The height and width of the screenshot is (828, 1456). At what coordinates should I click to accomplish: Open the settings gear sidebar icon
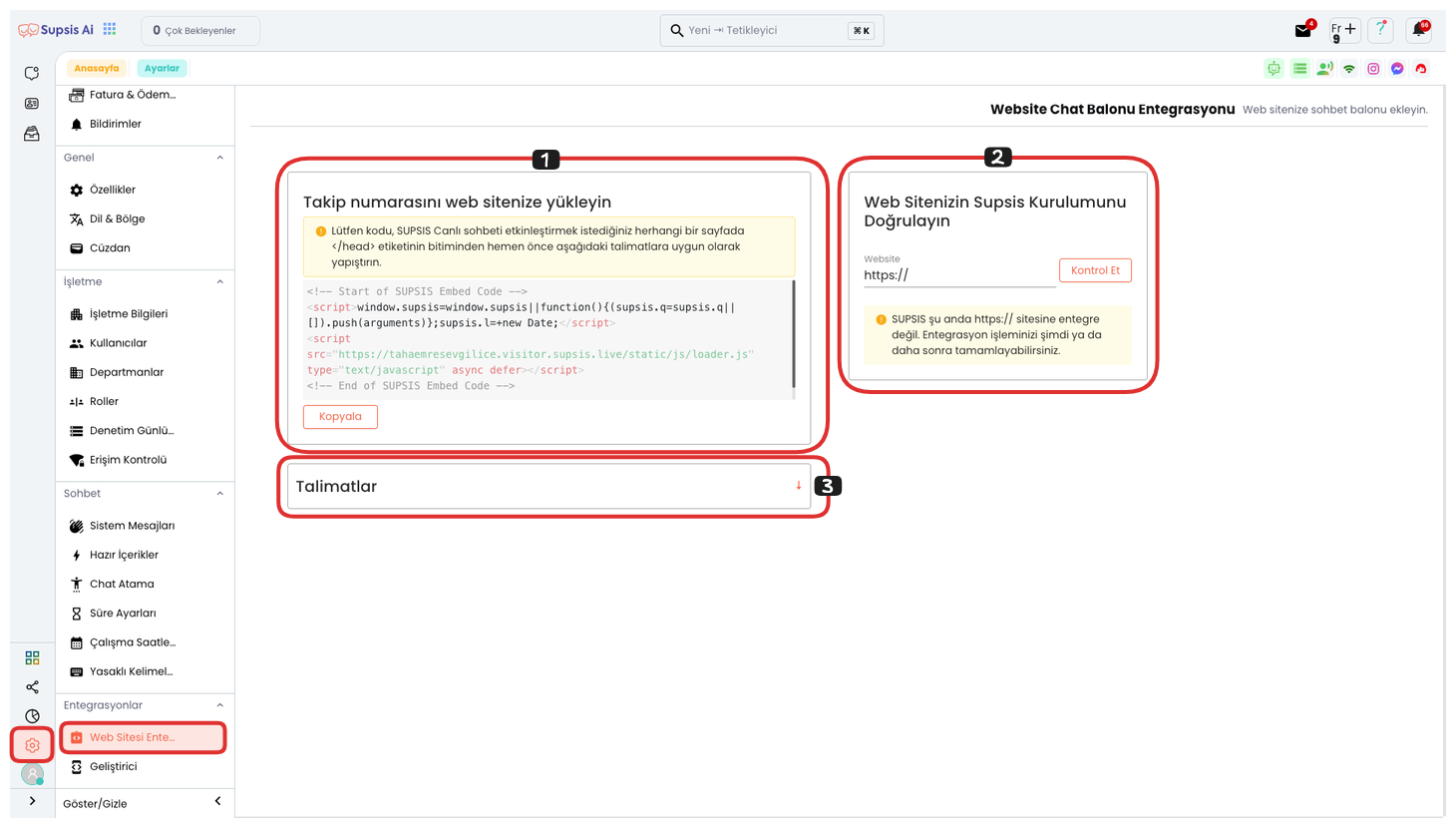[32, 745]
